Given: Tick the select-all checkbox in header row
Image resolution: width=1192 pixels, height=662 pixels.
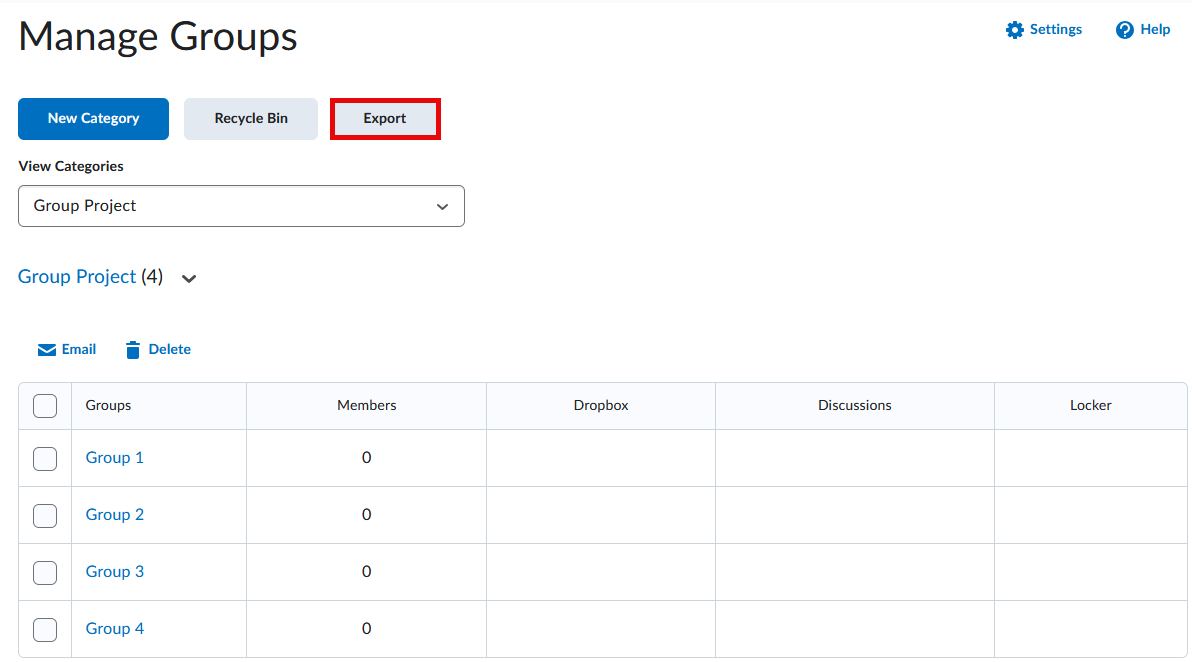Looking at the screenshot, I should [x=45, y=406].
